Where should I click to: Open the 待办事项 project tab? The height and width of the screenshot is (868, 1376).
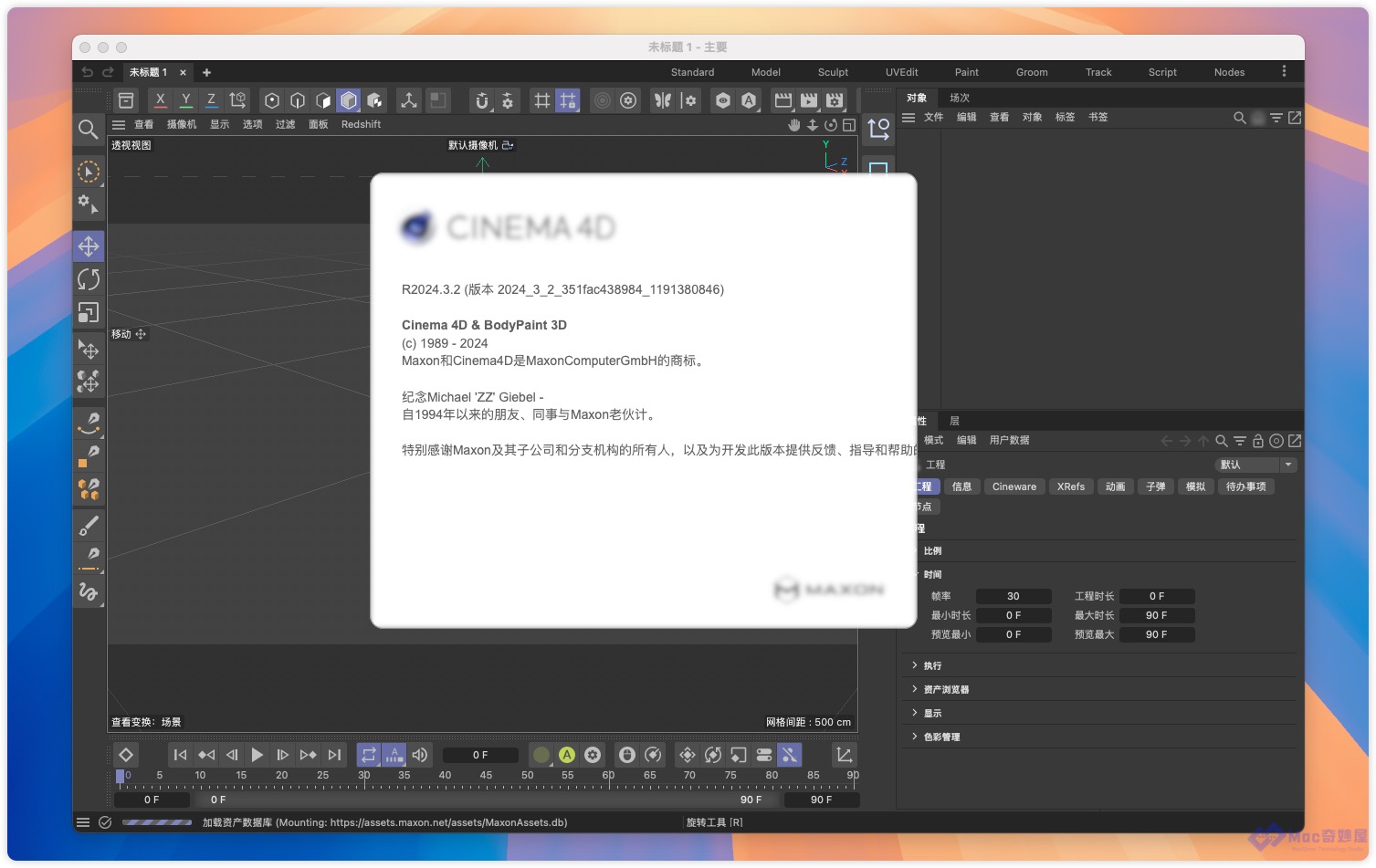tap(1245, 486)
